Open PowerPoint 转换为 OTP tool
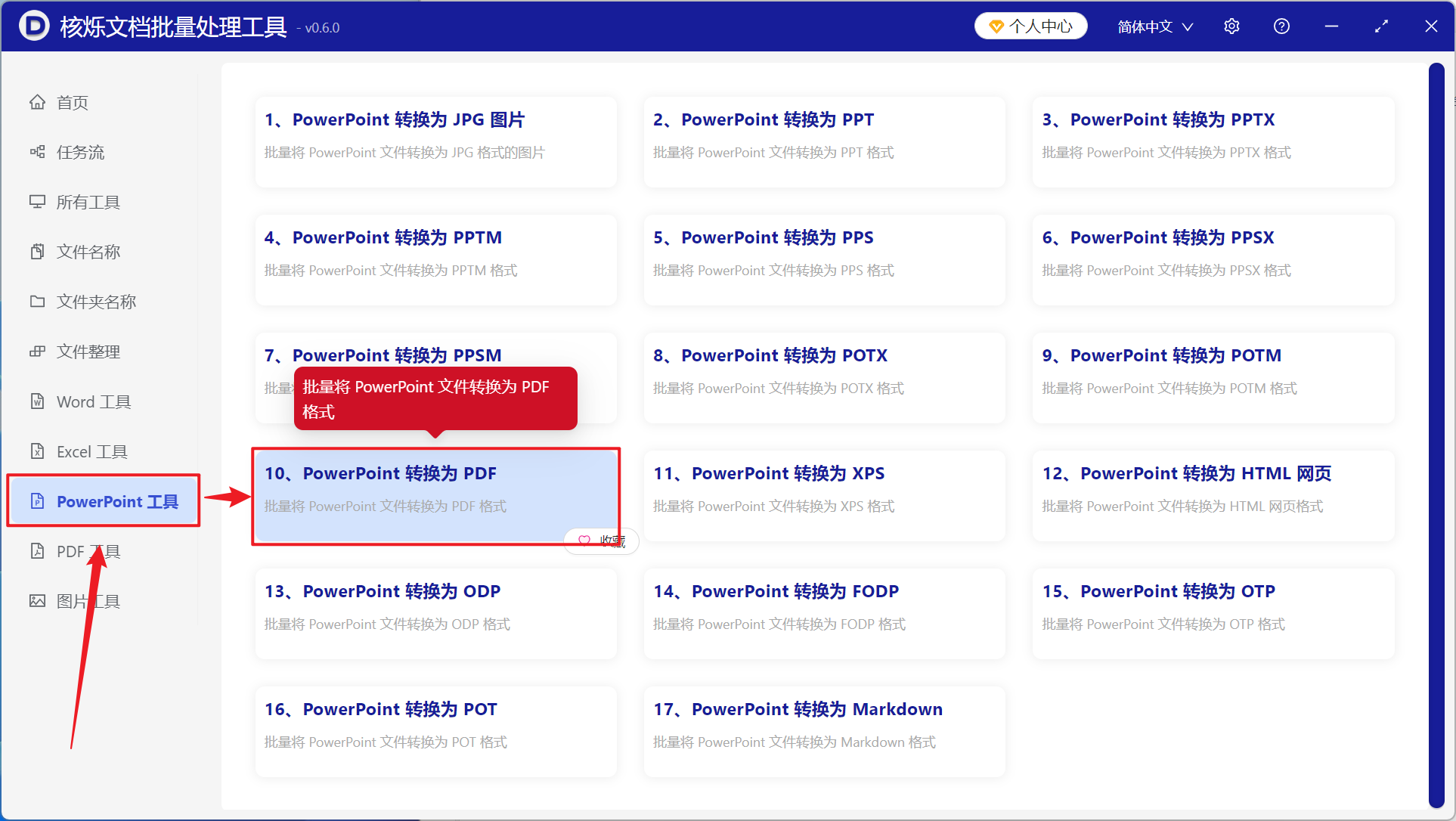1456x821 pixels. click(1213, 614)
